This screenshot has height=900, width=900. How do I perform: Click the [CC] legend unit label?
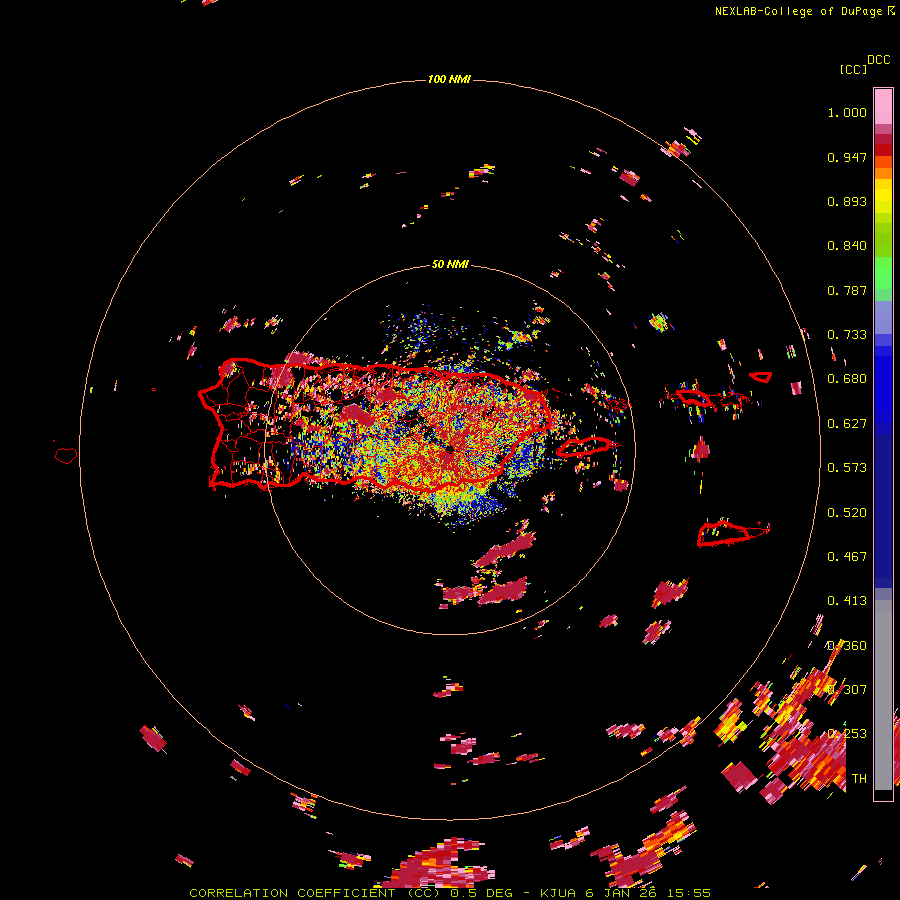[853, 69]
